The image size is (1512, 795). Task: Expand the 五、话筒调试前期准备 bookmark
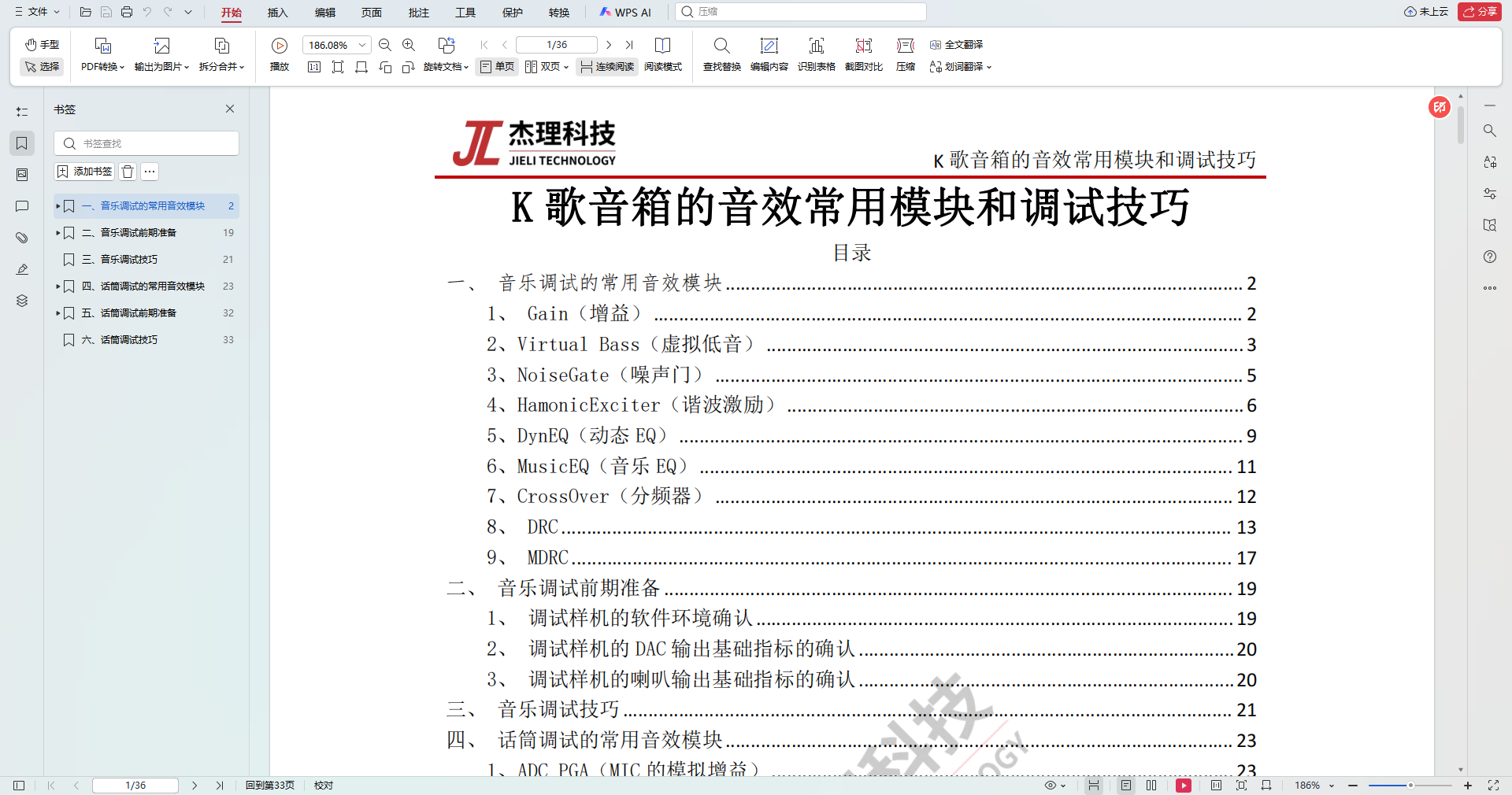pos(57,313)
